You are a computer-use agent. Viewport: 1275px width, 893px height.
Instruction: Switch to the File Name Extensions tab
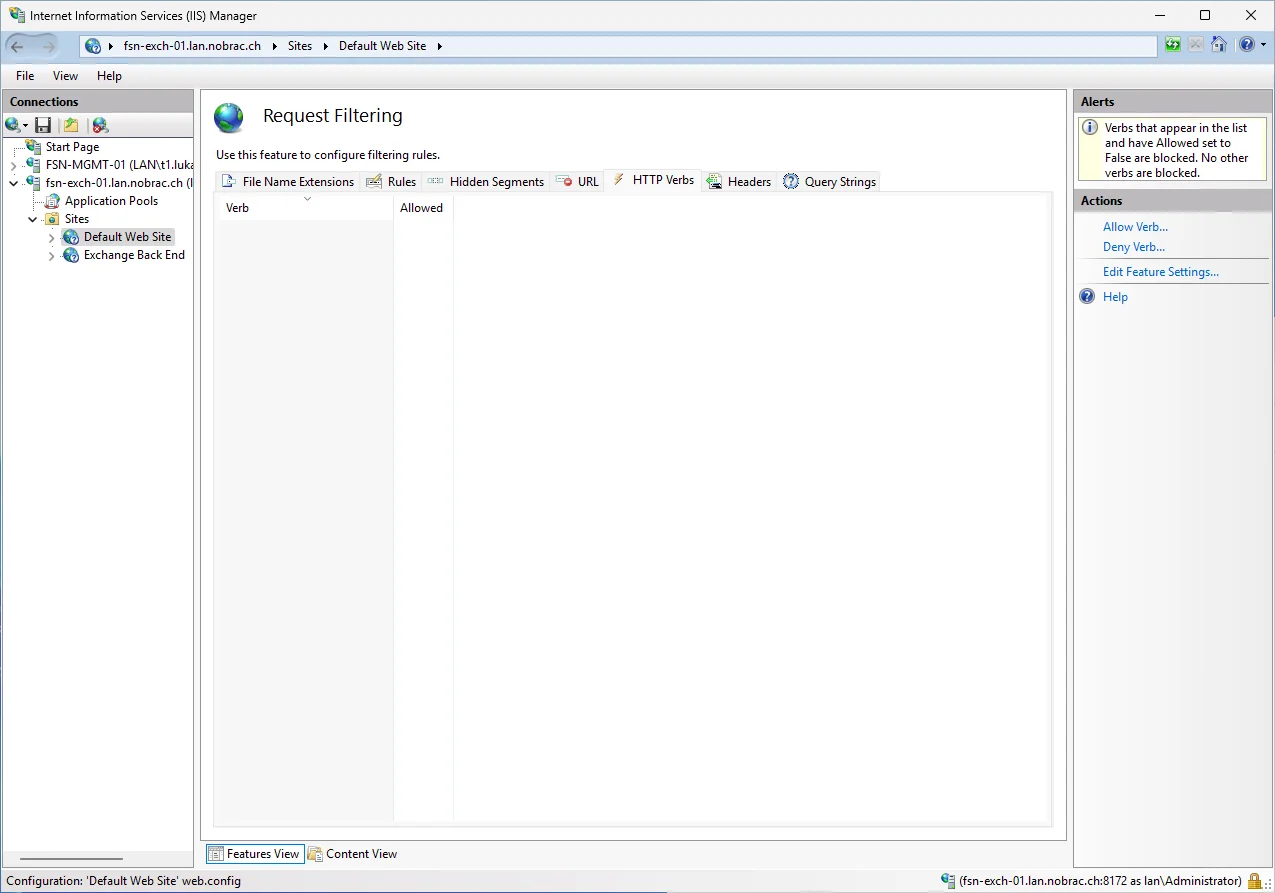(x=288, y=181)
